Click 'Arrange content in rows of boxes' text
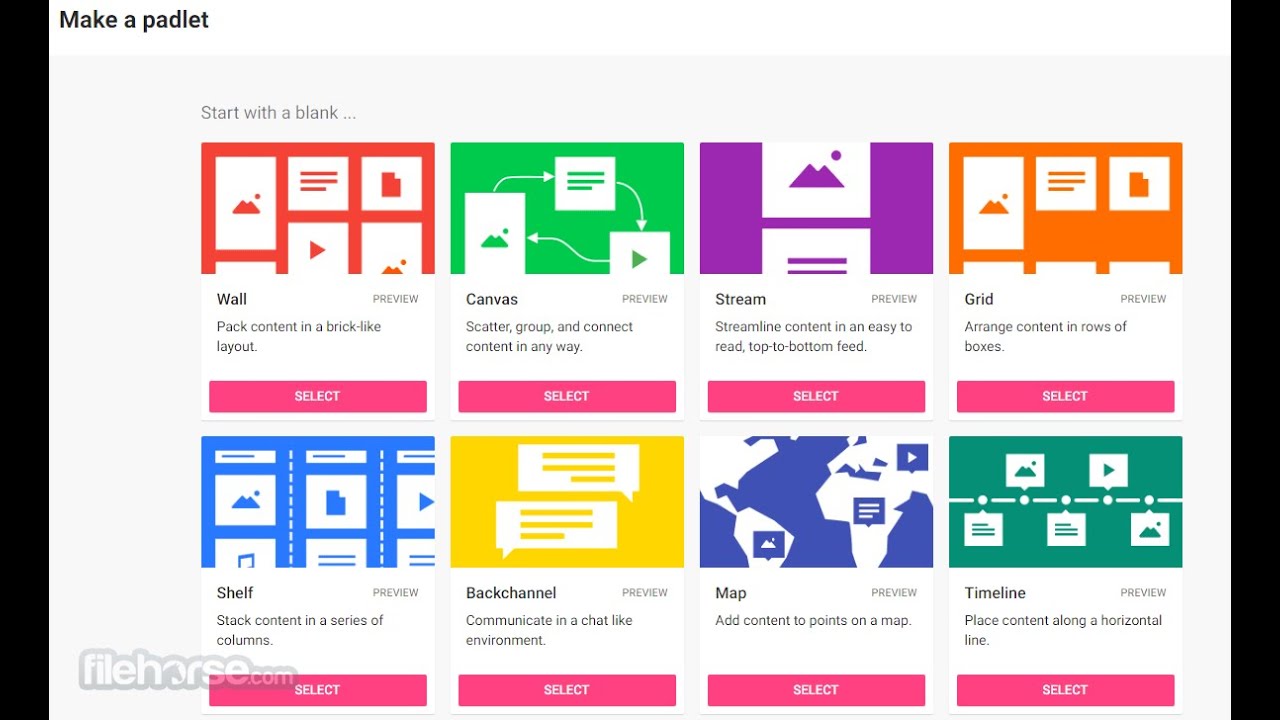The image size is (1280, 720). coord(1046,336)
